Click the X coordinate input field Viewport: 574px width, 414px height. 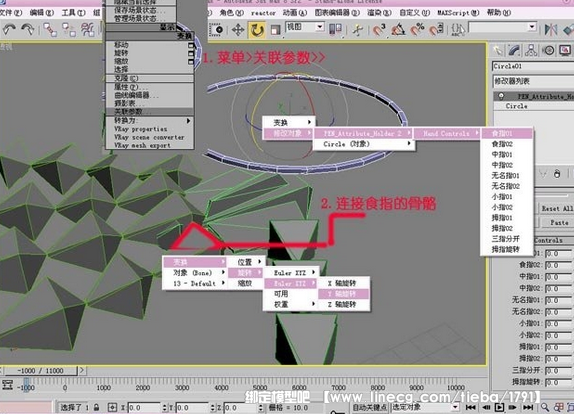point(144,407)
